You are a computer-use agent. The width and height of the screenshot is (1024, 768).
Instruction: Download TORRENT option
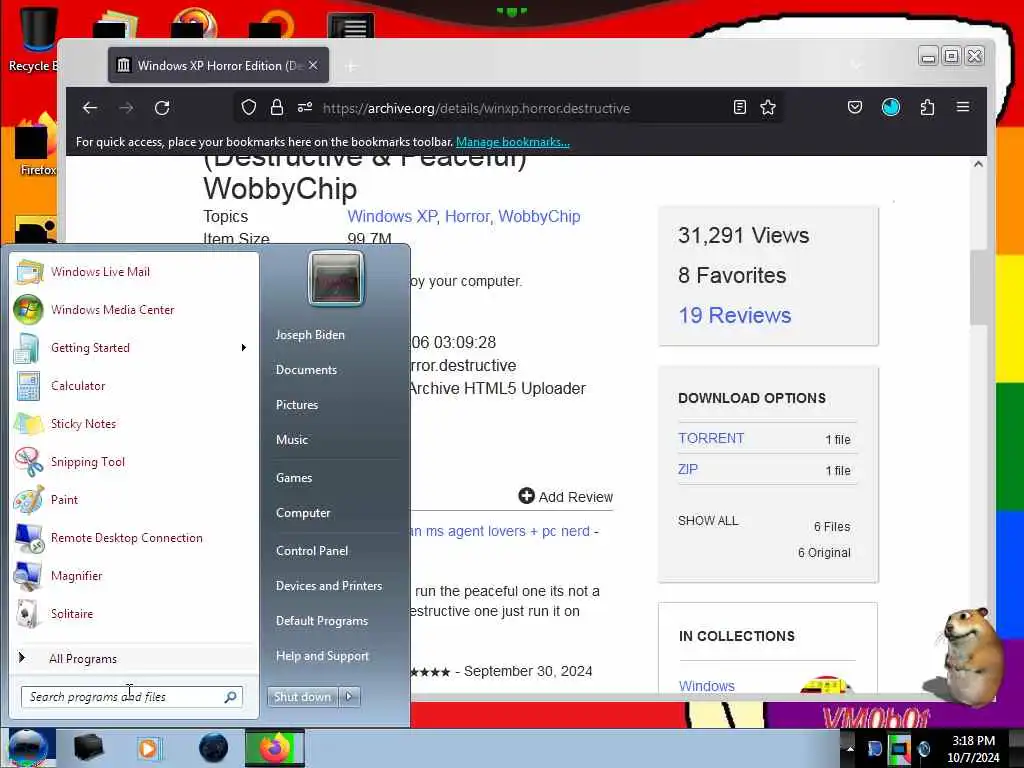coord(711,438)
